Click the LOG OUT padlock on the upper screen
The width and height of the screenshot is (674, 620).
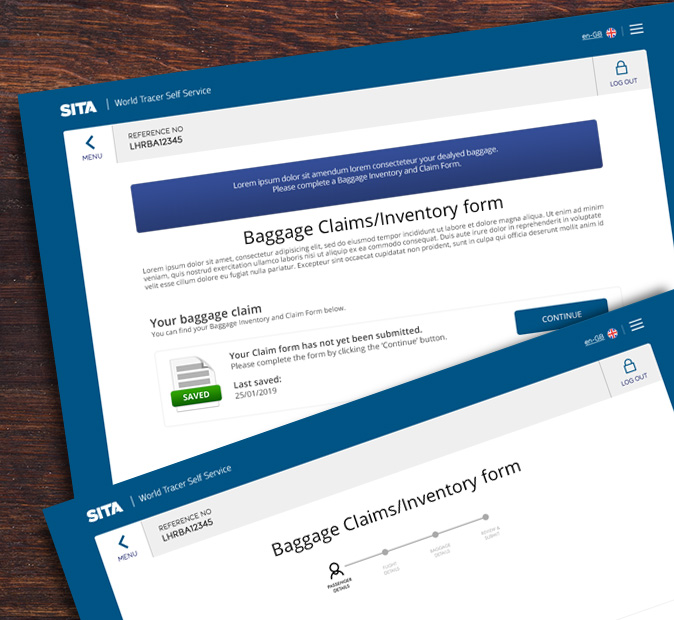(x=622, y=69)
